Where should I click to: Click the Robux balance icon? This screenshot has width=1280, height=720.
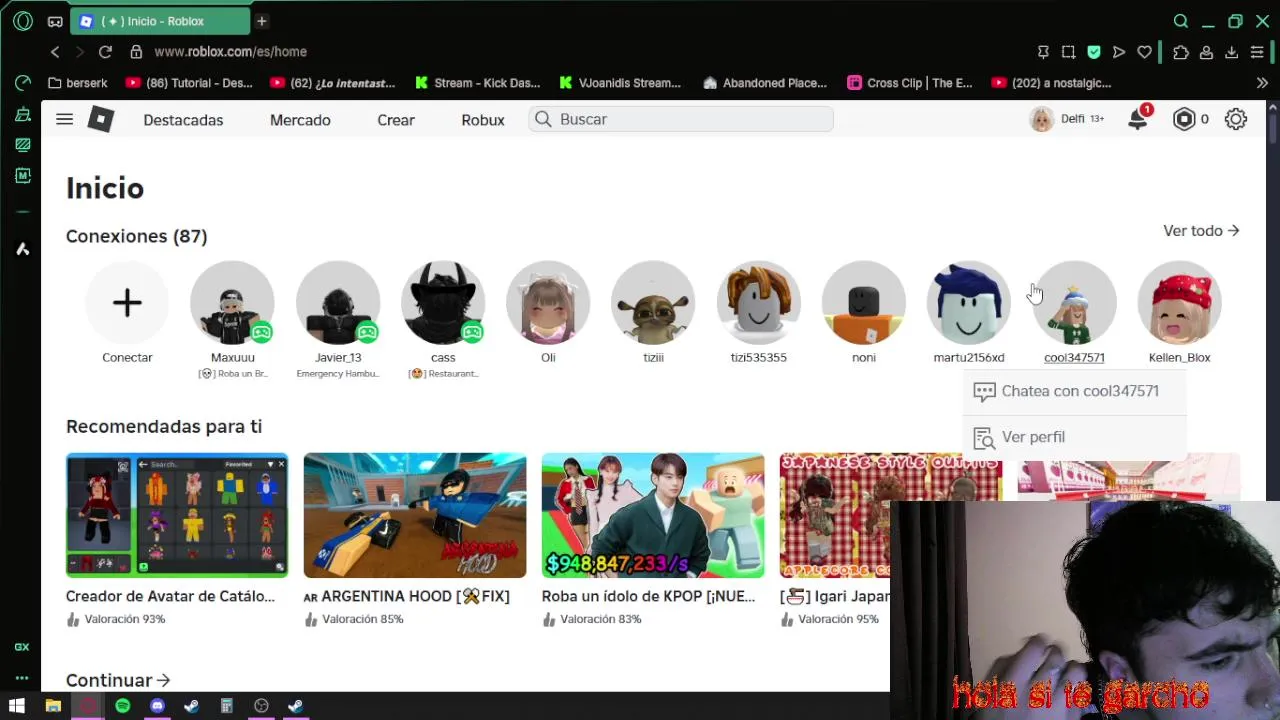[x=1184, y=119]
